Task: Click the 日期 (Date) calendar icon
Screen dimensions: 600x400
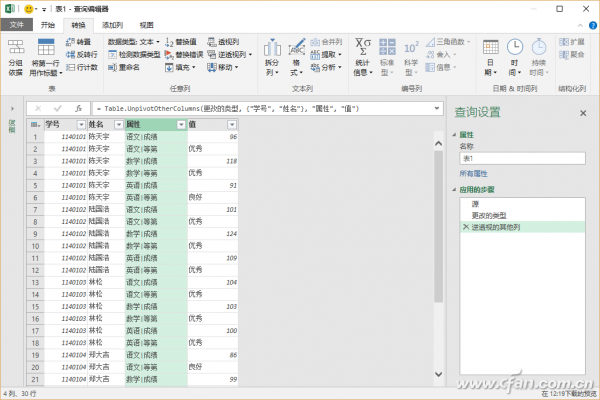Action: pyautogui.click(x=489, y=50)
